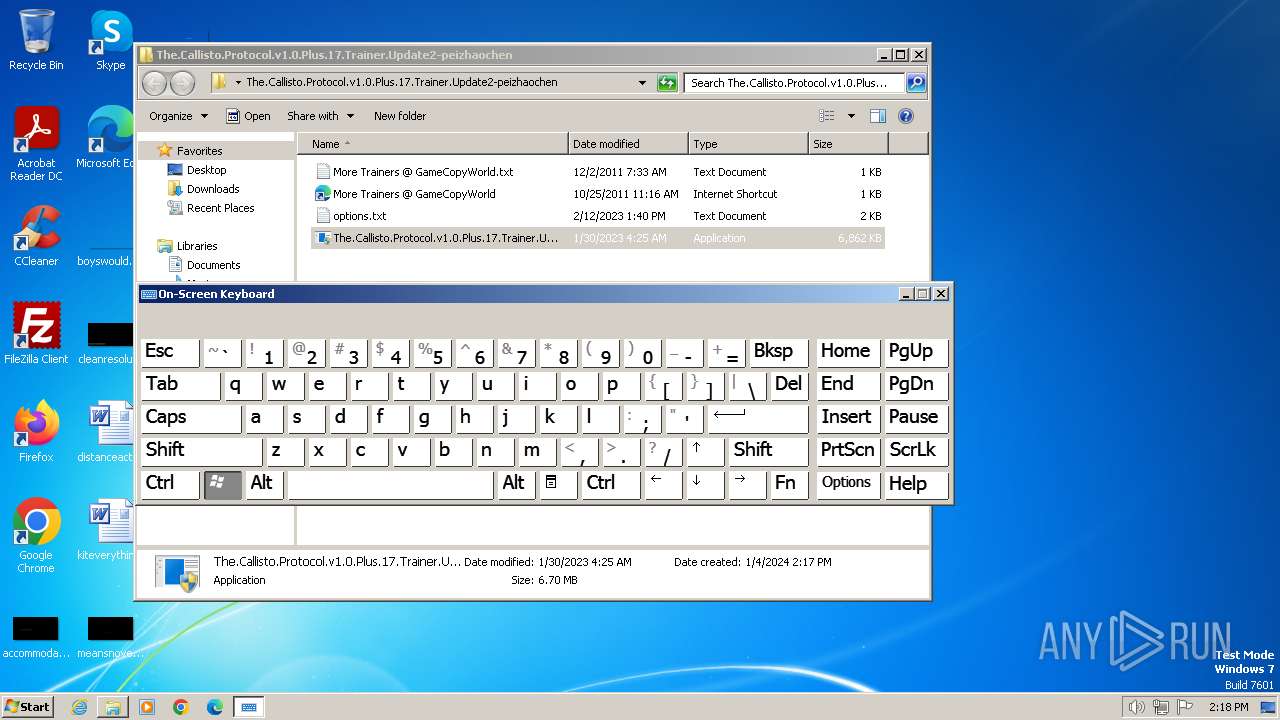Click the Bksp key on On-Screen Keyboard
The height and width of the screenshot is (720, 1280).
coord(779,352)
